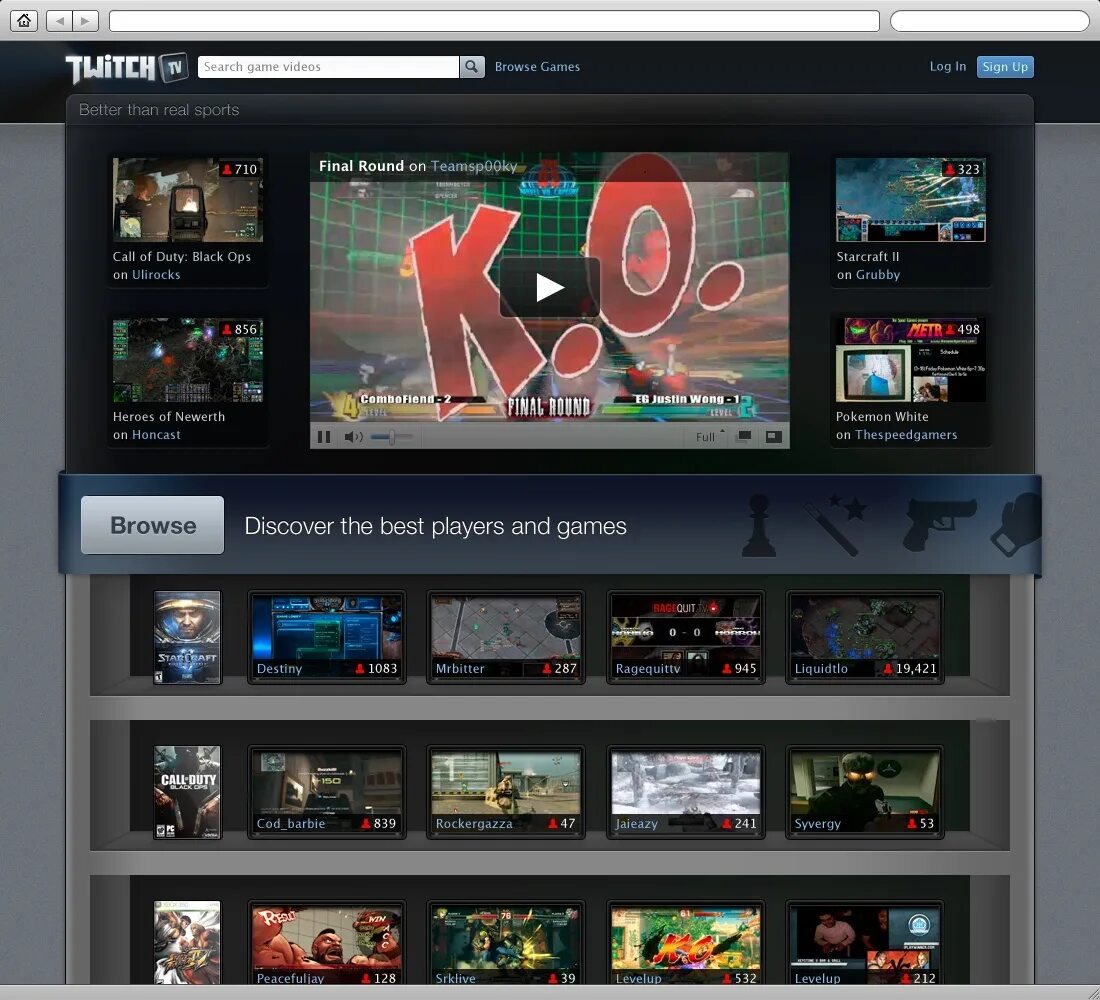Go forward with the browser forward arrow
Image resolution: width=1100 pixels, height=1000 pixels.
pyautogui.click(x=86, y=21)
